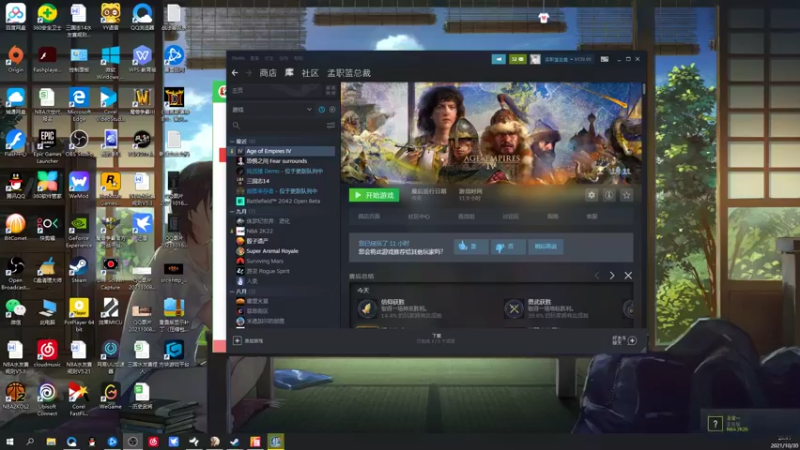Viewport: 800px width, 450px height.
Task: Open File Explorer from the taskbar
Action: click(x=51, y=441)
